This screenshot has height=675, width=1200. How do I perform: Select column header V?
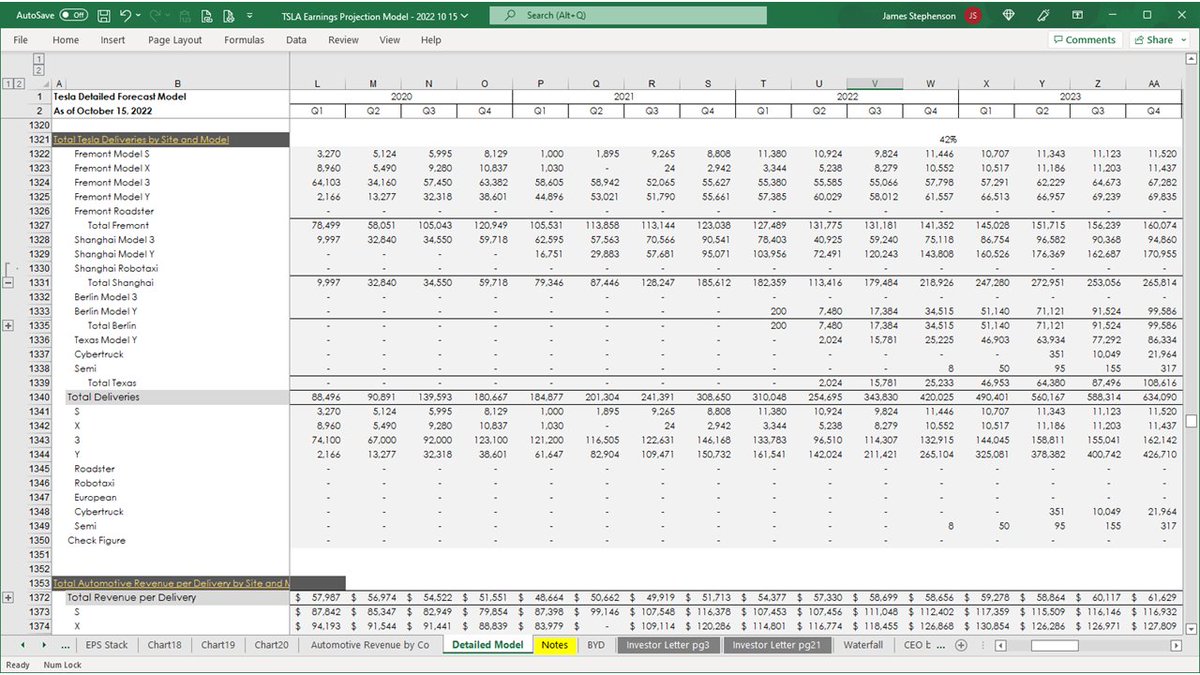point(875,84)
